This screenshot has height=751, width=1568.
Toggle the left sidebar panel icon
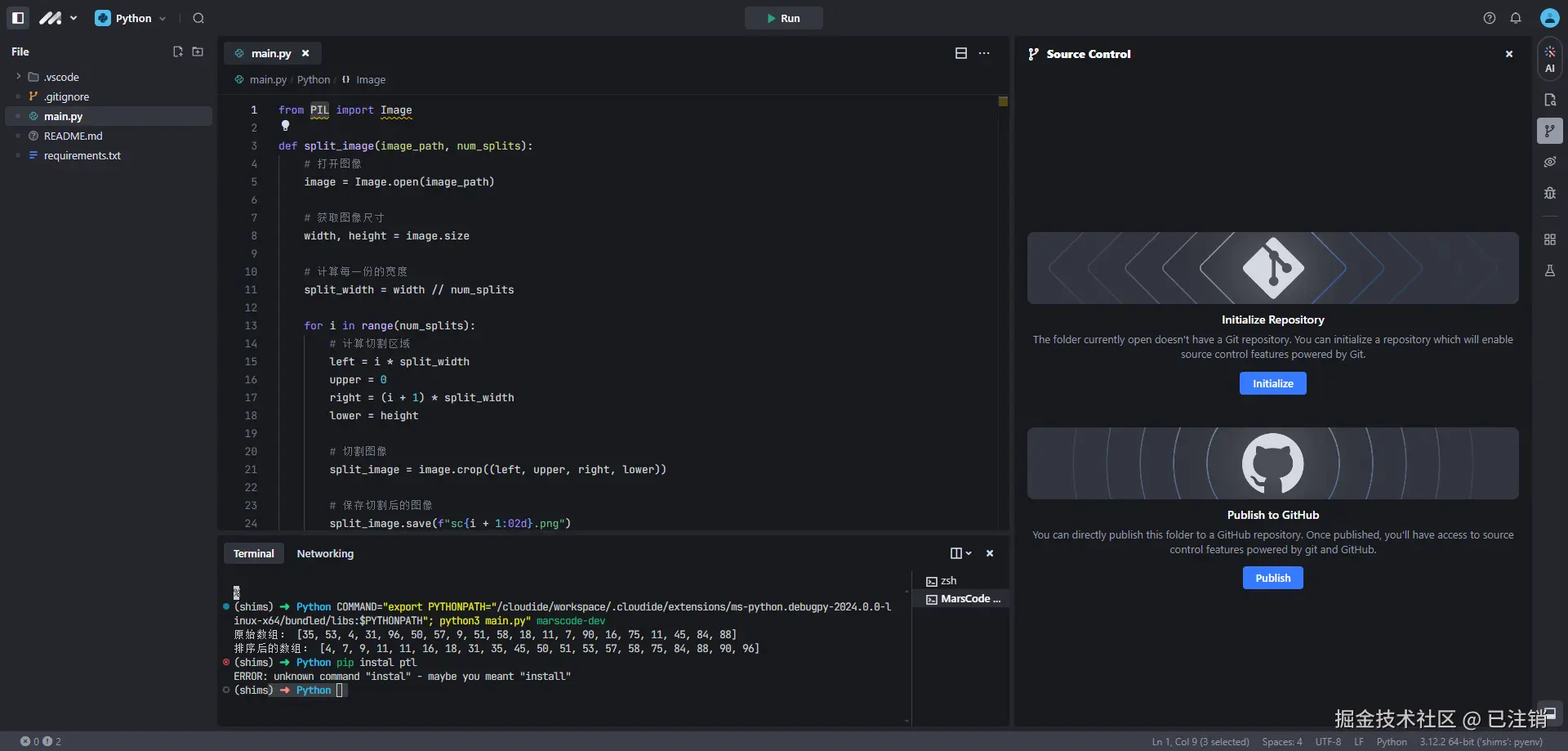(x=18, y=18)
